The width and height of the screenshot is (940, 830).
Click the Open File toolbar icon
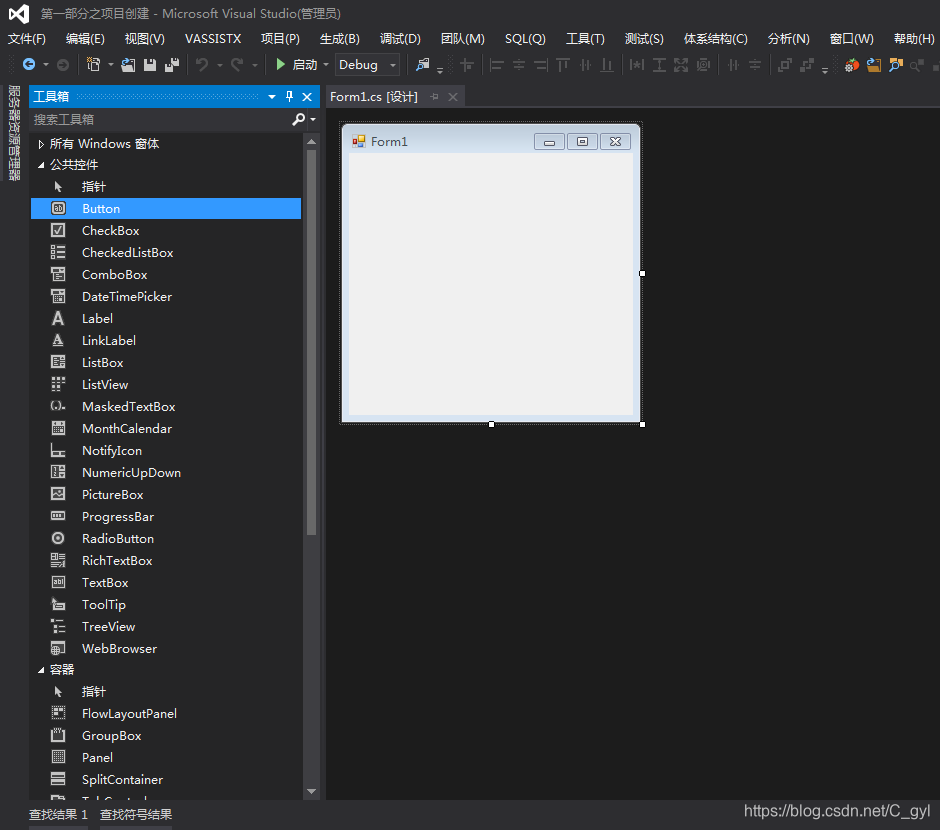128,65
